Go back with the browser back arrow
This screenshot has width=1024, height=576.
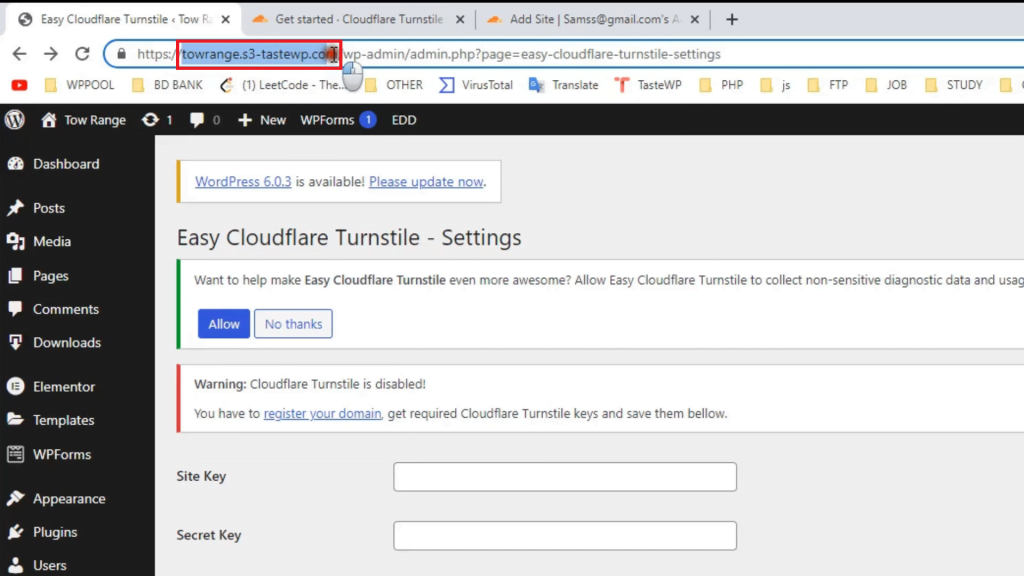20,54
